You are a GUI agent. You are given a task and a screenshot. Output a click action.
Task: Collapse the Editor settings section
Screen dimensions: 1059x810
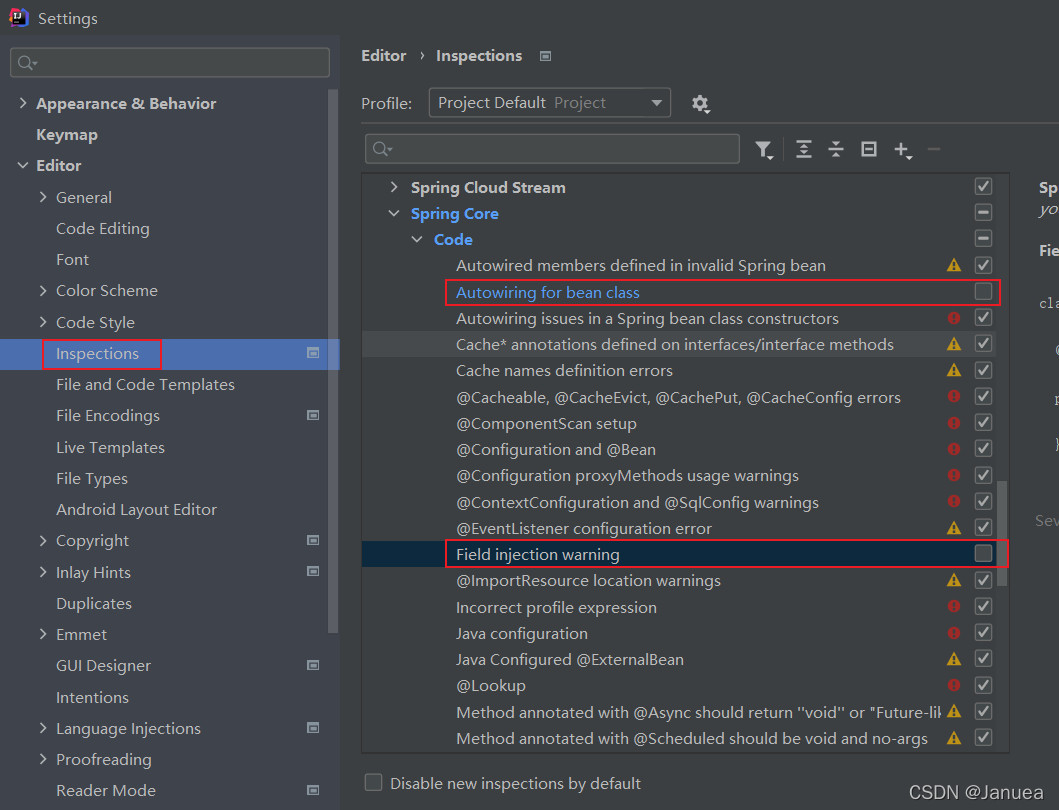23,166
